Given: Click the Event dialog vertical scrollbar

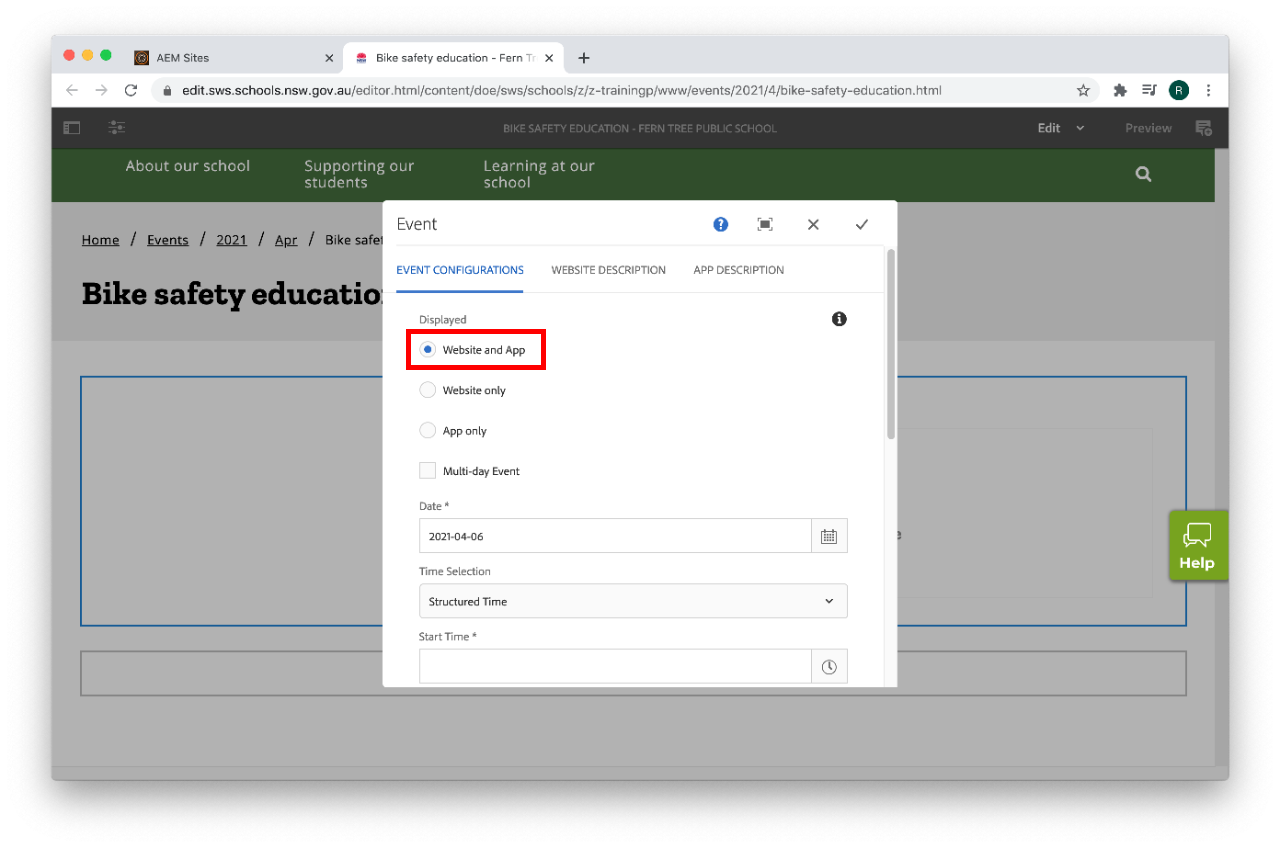Looking at the screenshot, I should pos(890,343).
